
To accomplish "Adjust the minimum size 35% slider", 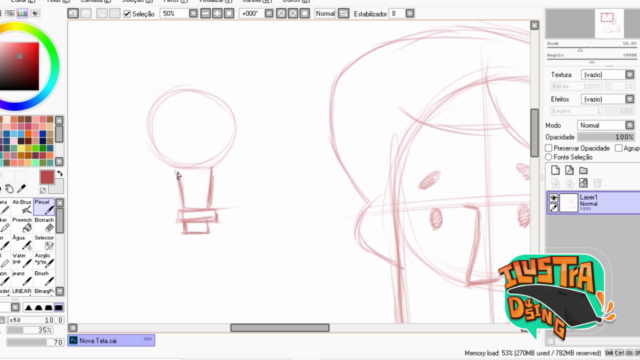I will coord(29,330).
